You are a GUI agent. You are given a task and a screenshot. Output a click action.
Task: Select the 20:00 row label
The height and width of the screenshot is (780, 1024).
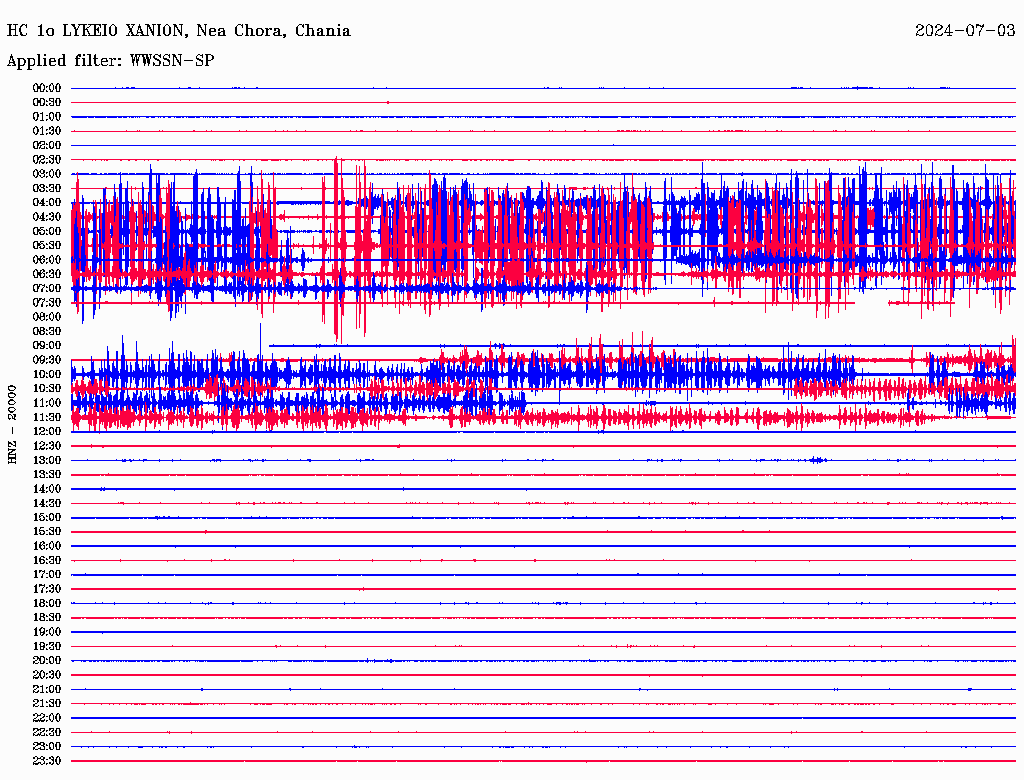point(47,660)
